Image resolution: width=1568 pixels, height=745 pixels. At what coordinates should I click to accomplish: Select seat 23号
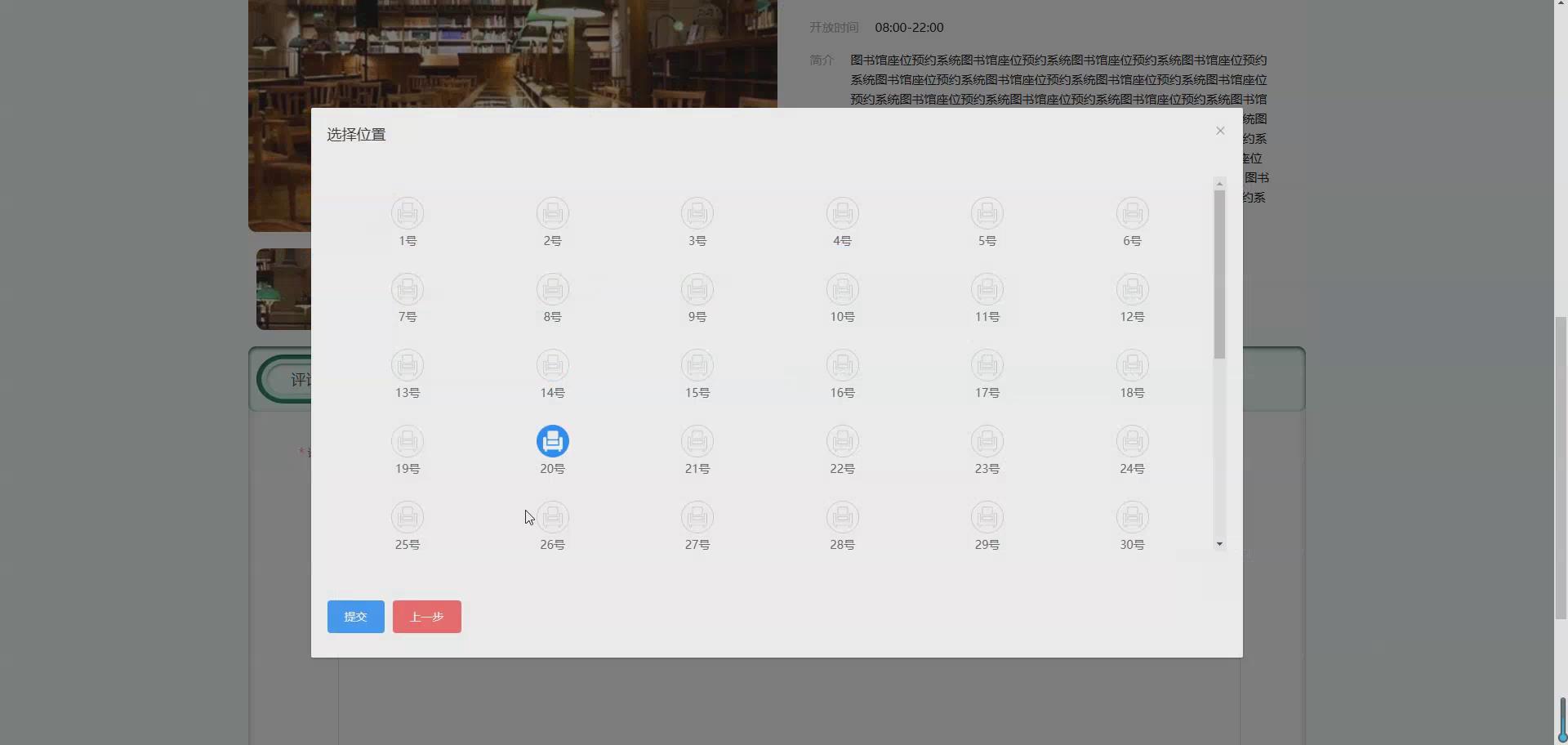pos(987,440)
